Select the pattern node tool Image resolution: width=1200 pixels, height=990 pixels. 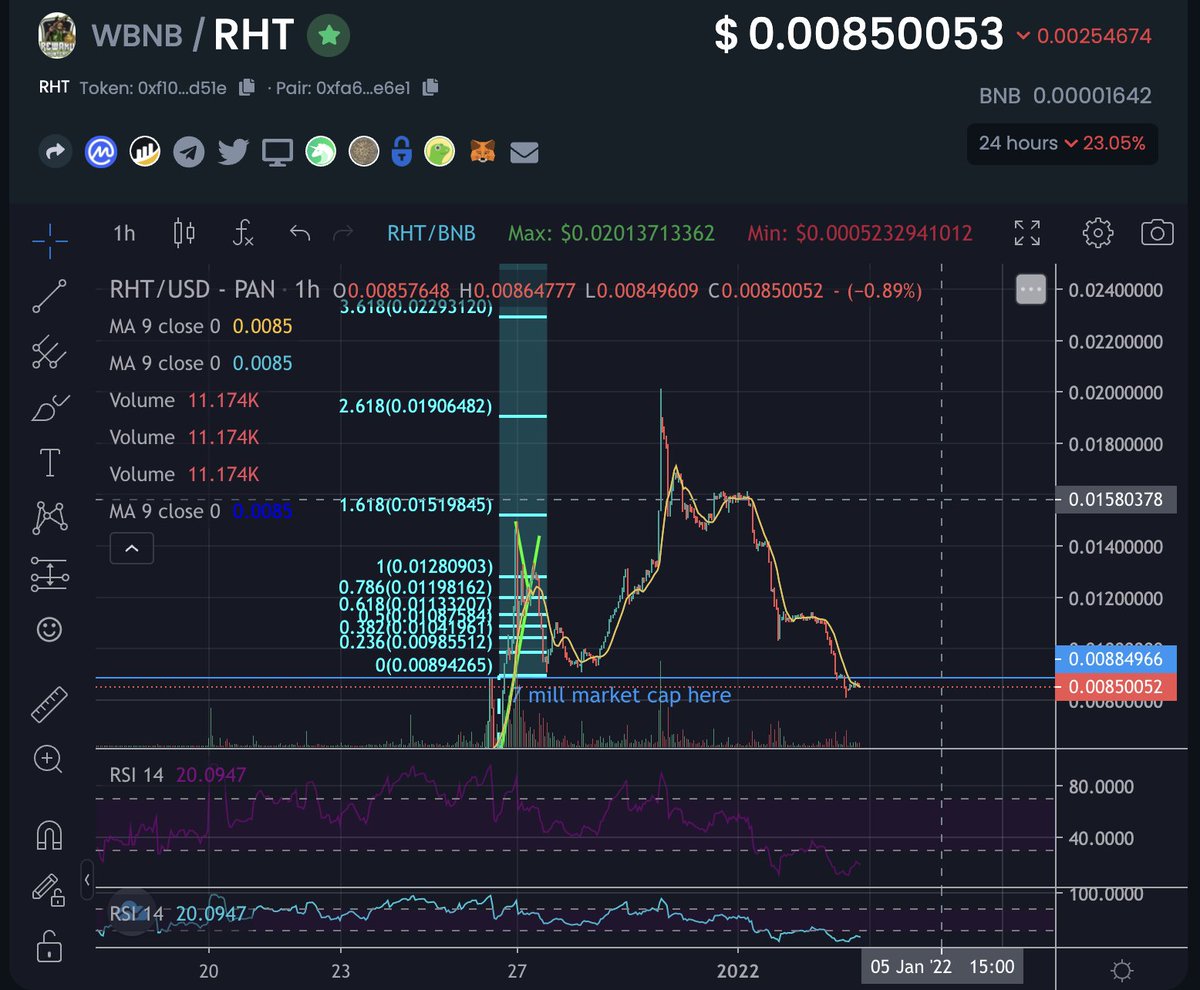49,517
